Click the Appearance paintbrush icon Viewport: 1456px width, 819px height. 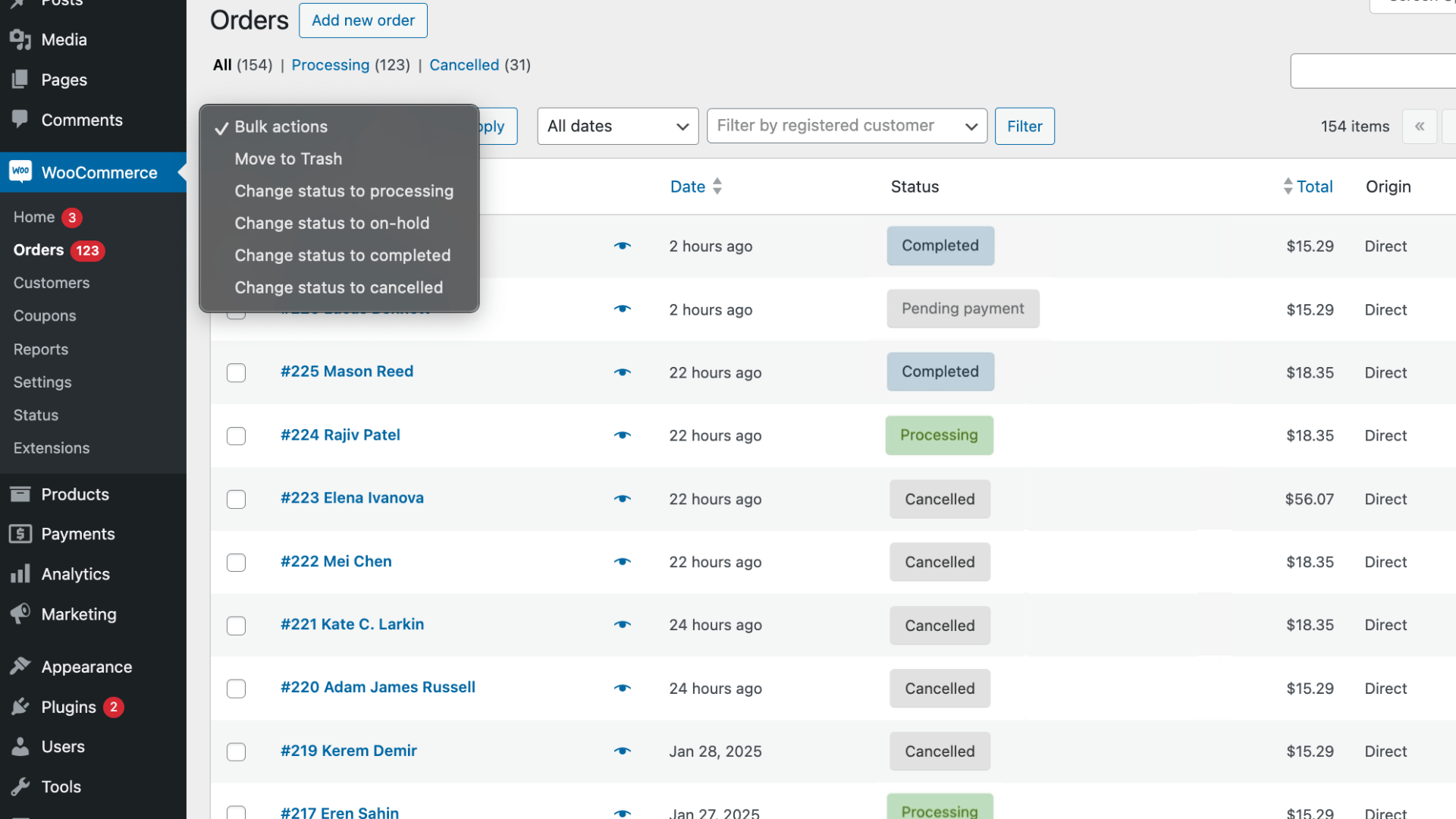tap(20, 667)
